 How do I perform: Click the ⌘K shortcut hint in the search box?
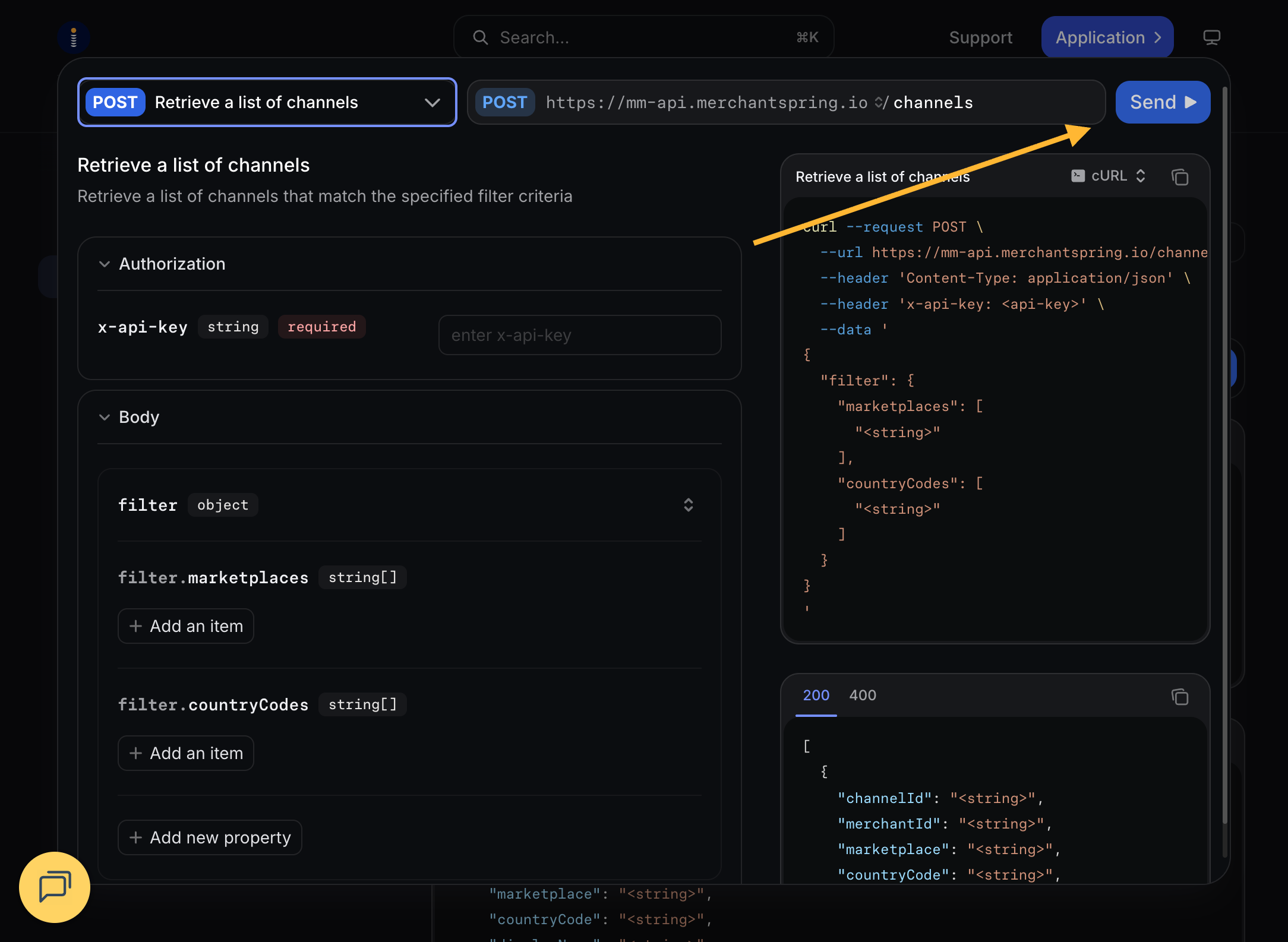[807, 37]
